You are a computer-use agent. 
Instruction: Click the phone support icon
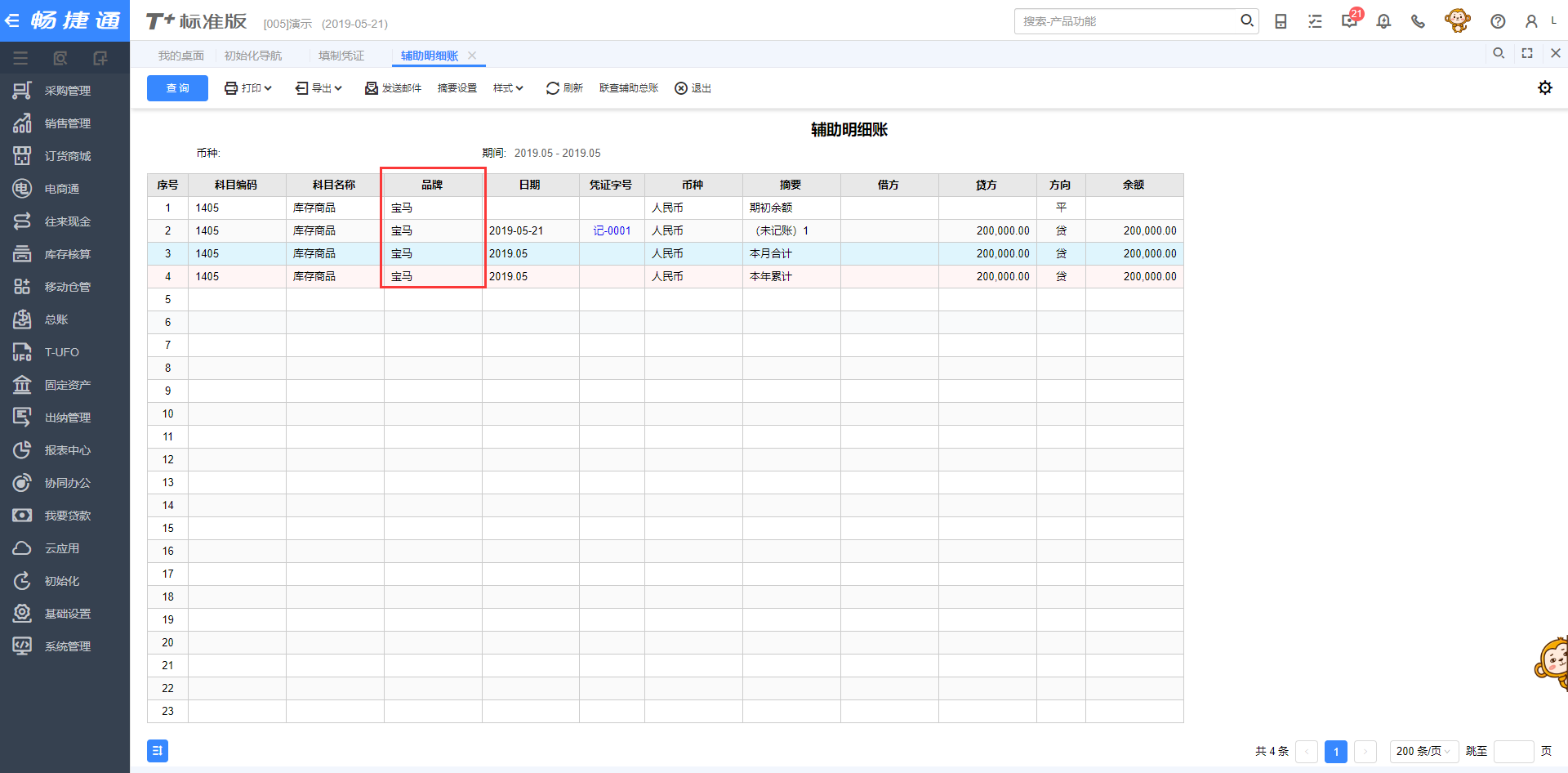click(x=1418, y=21)
